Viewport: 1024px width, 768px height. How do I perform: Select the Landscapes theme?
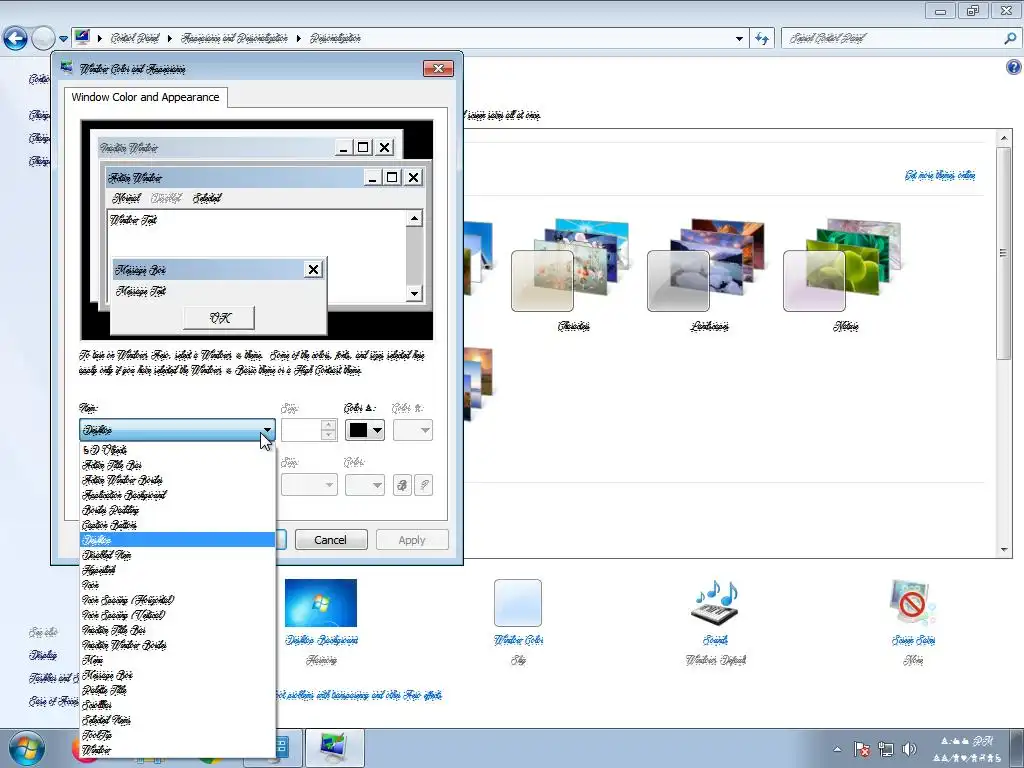click(x=709, y=274)
